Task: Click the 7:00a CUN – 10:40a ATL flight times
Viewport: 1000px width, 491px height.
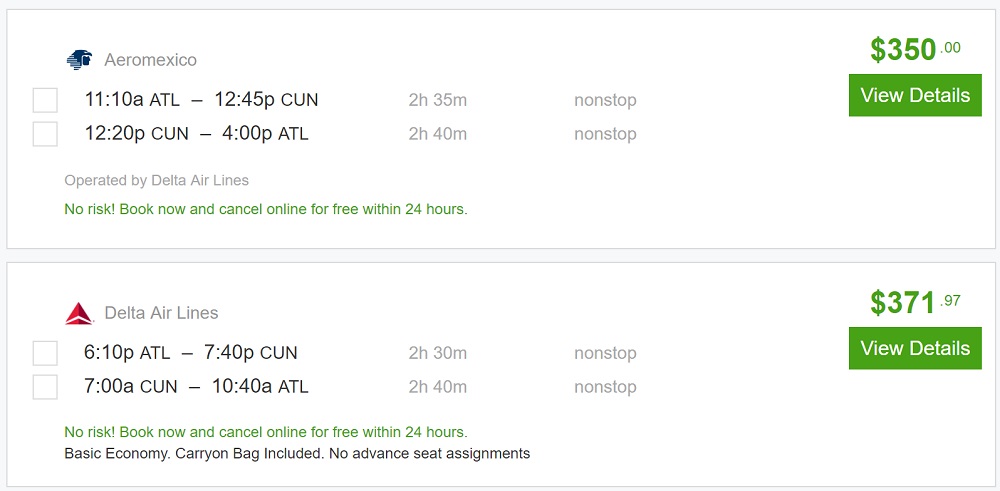Action: [x=196, y=387]
